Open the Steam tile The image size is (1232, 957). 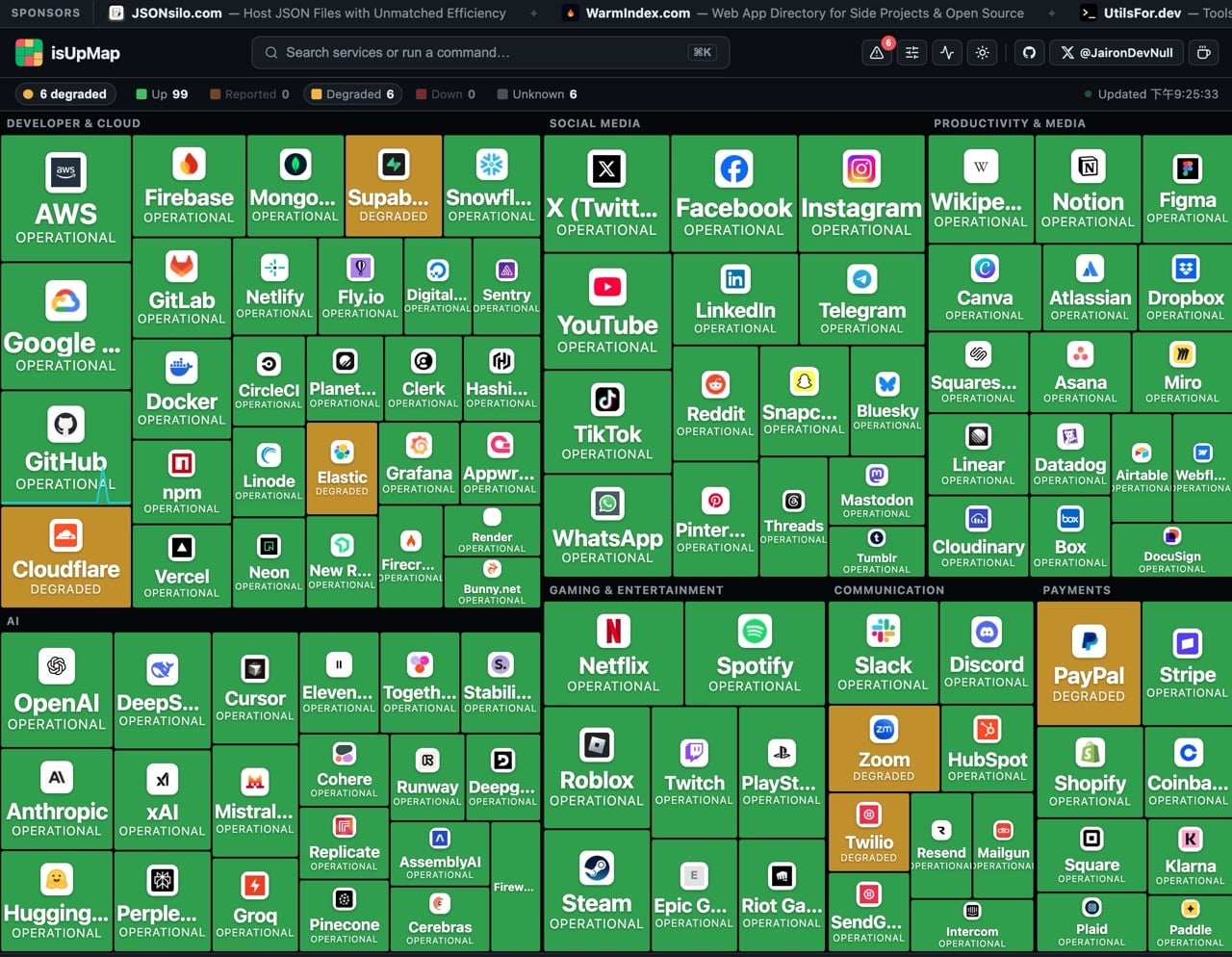[597, 891]
